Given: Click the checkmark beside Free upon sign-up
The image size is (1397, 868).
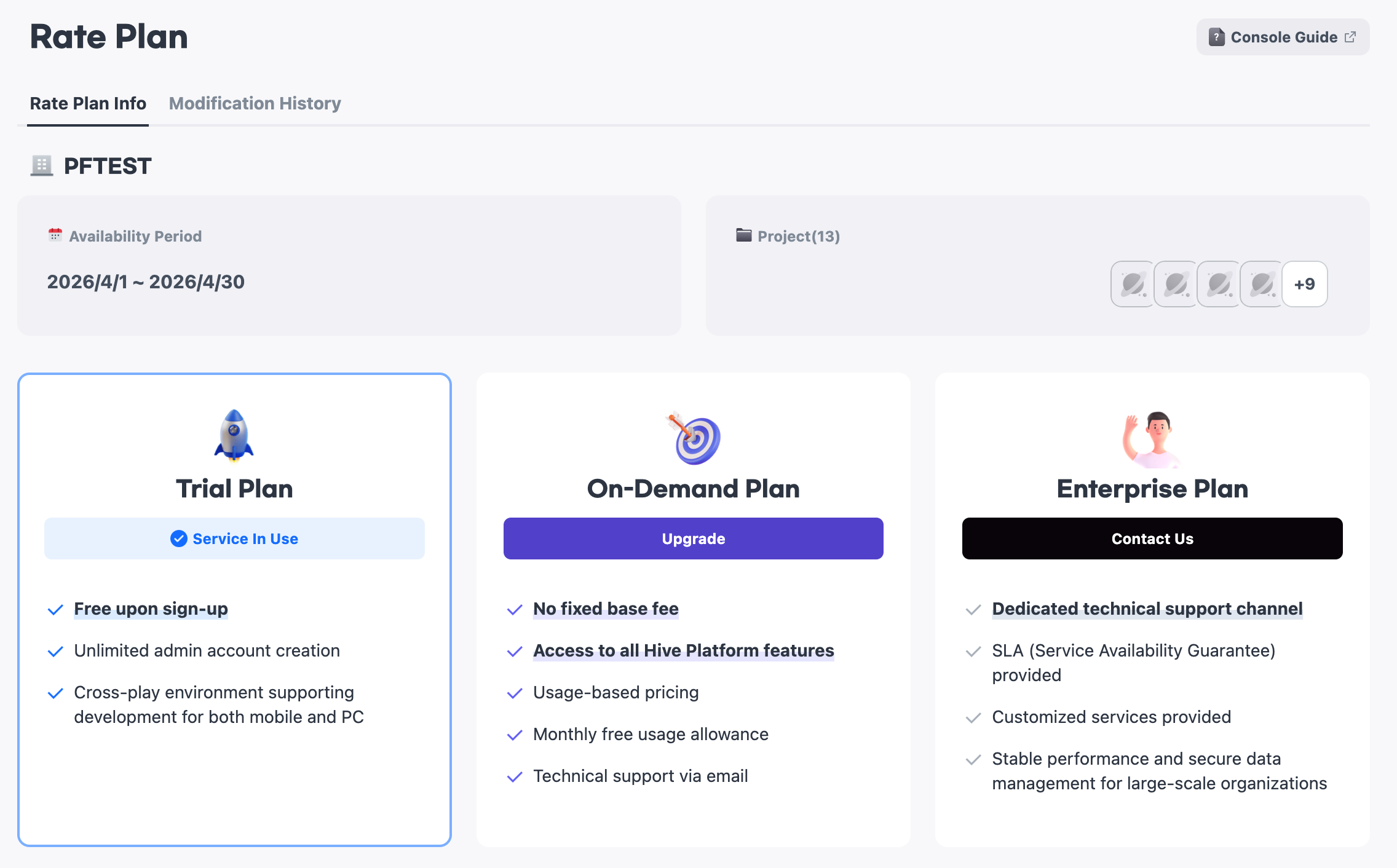Looking at the screenshot, I should [55, 610].
